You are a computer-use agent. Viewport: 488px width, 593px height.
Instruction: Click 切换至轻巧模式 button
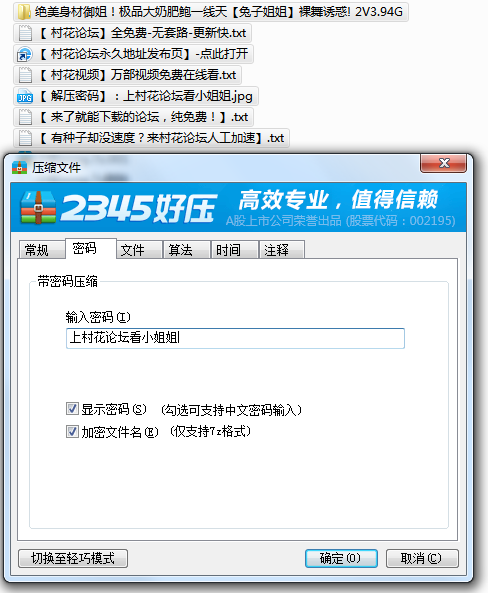pyautogui.click(x=73, y=558)
